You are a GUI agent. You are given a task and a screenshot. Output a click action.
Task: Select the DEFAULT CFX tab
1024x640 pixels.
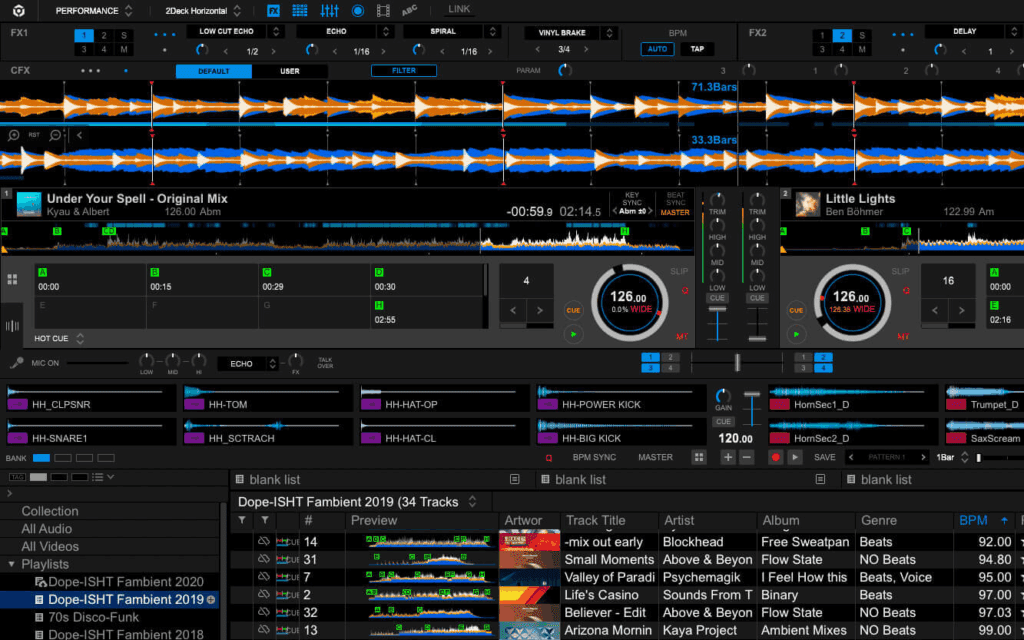coord(213,71)
